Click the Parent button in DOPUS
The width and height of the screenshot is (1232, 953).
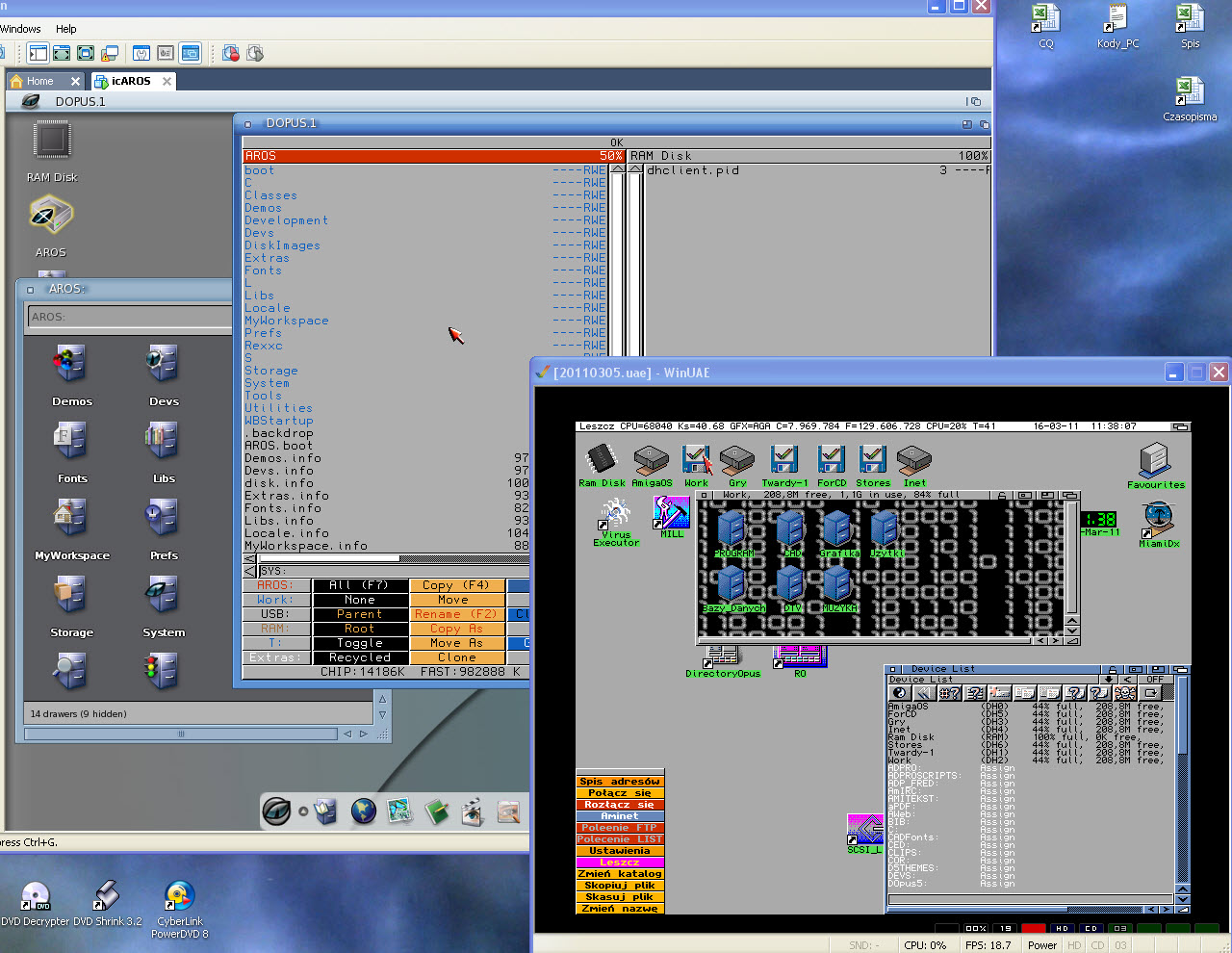click(359, 614)
